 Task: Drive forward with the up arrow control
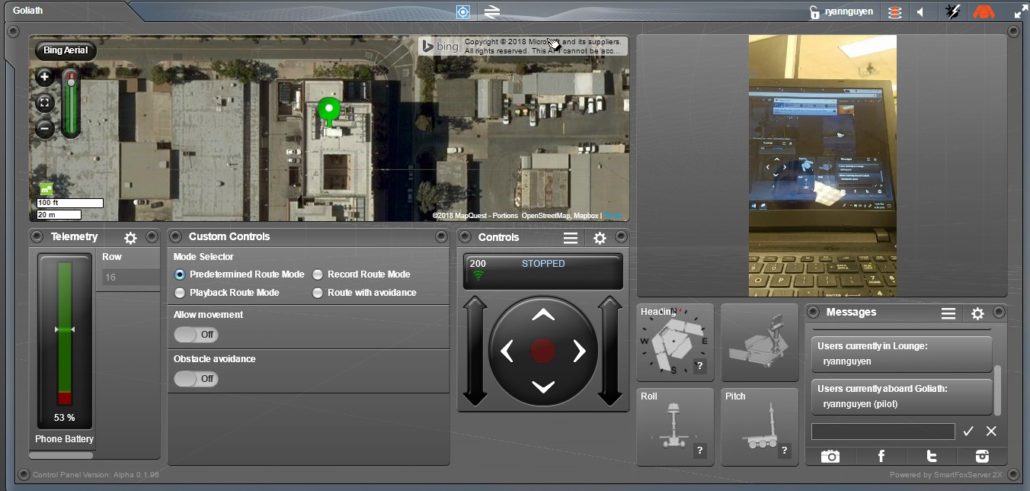coord(542,315)
